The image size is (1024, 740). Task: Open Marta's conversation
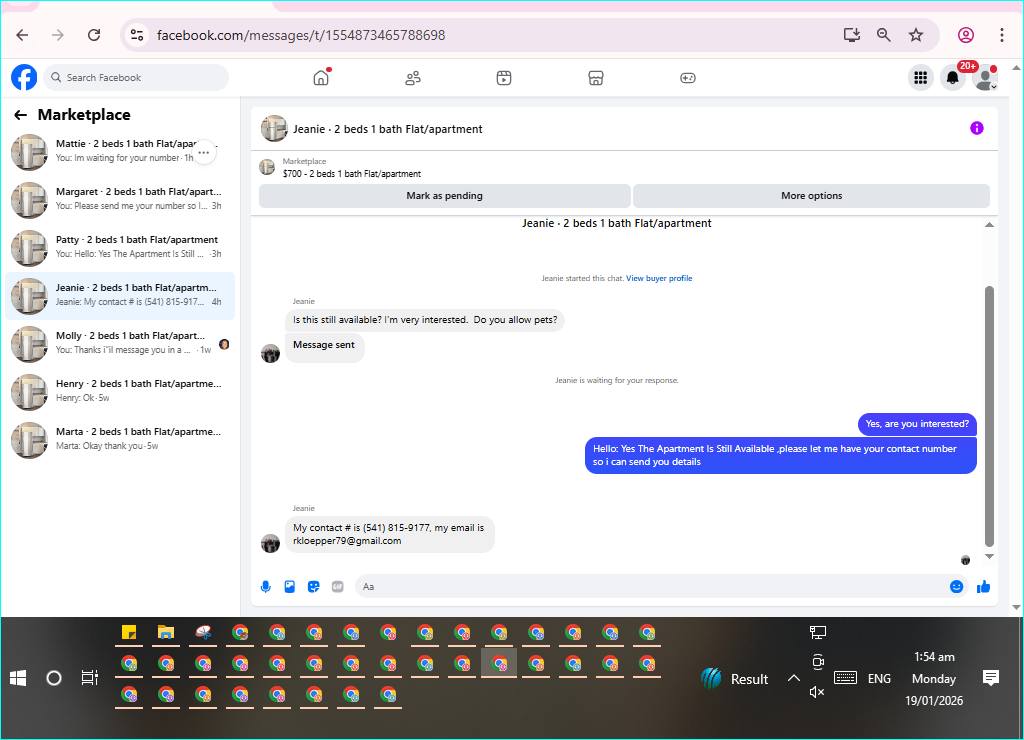pyautogui.click(x=120, y=440)
